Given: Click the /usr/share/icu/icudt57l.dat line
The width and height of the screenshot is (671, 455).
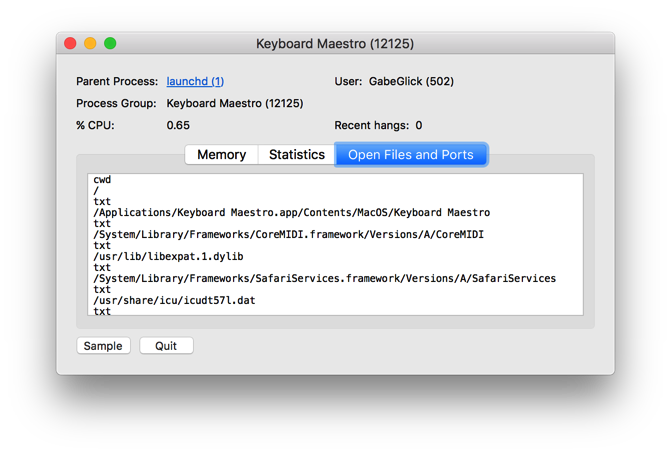Looking at the screenshot, I should click(x=174, y=300).
